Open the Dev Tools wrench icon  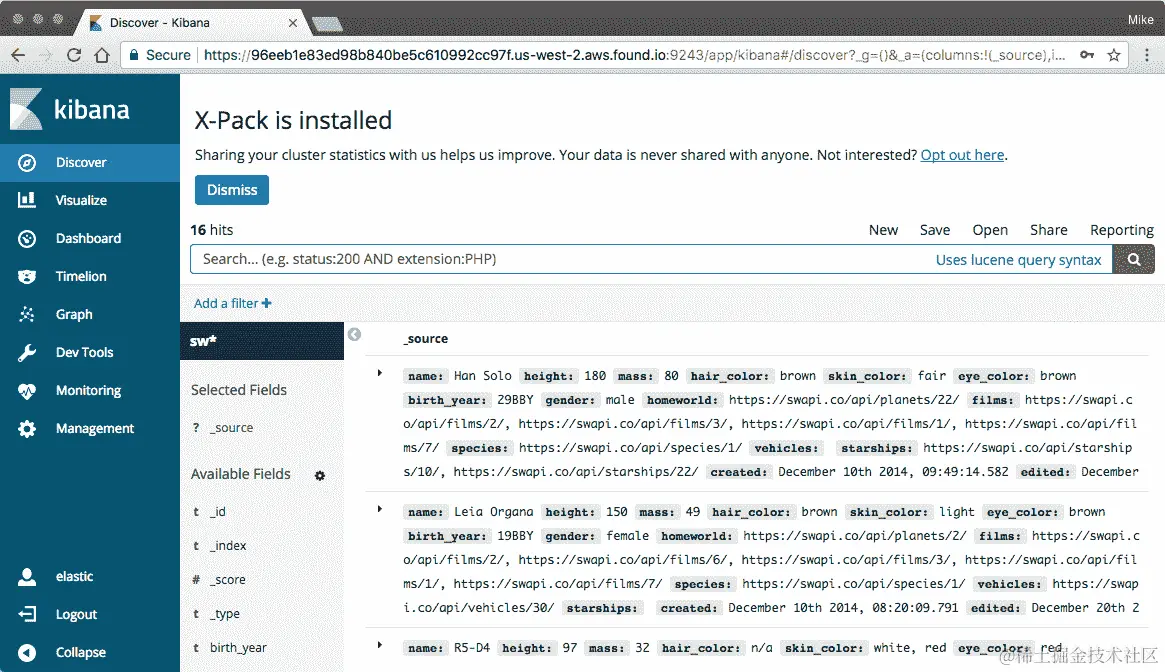(x=27, y=352)
